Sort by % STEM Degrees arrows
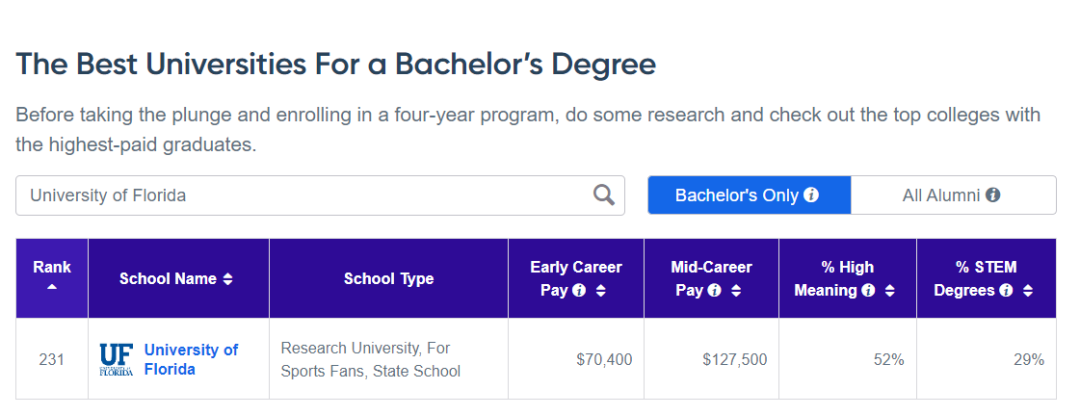This screenshot has width=1080, height=416. [x=1027, y=291]
